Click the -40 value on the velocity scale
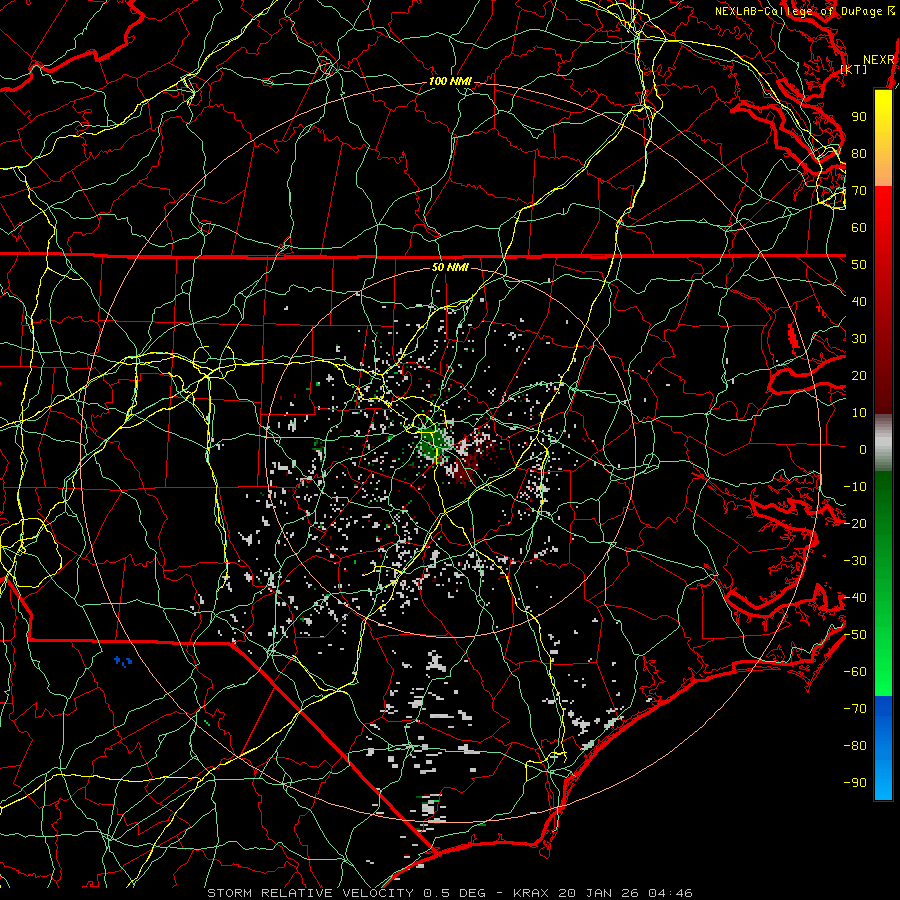The width and height of the screenshot is (900, 900). [855, 598]
